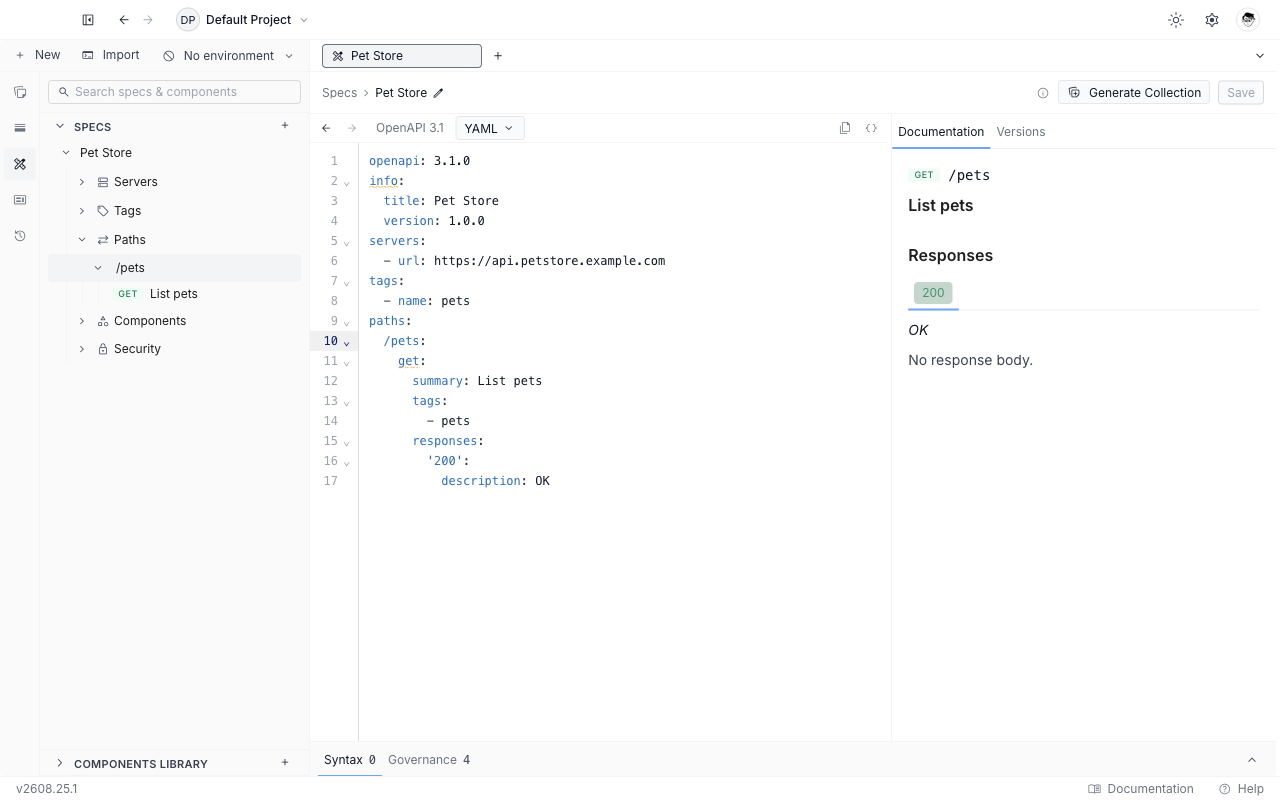Screen dimensions: 1280x800
Task: Click the OpenAPI 3.1 label
Action: click(x=410, y=128)
